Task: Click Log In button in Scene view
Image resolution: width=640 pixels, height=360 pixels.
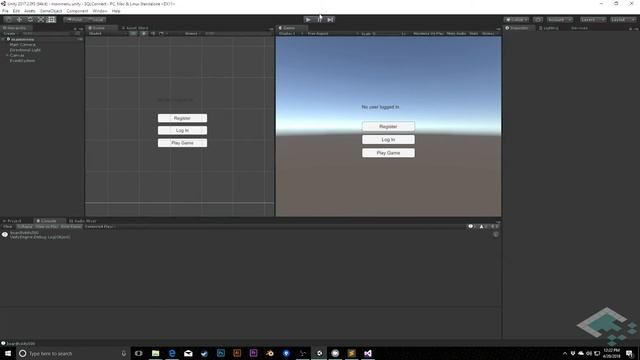Action: 182,130
